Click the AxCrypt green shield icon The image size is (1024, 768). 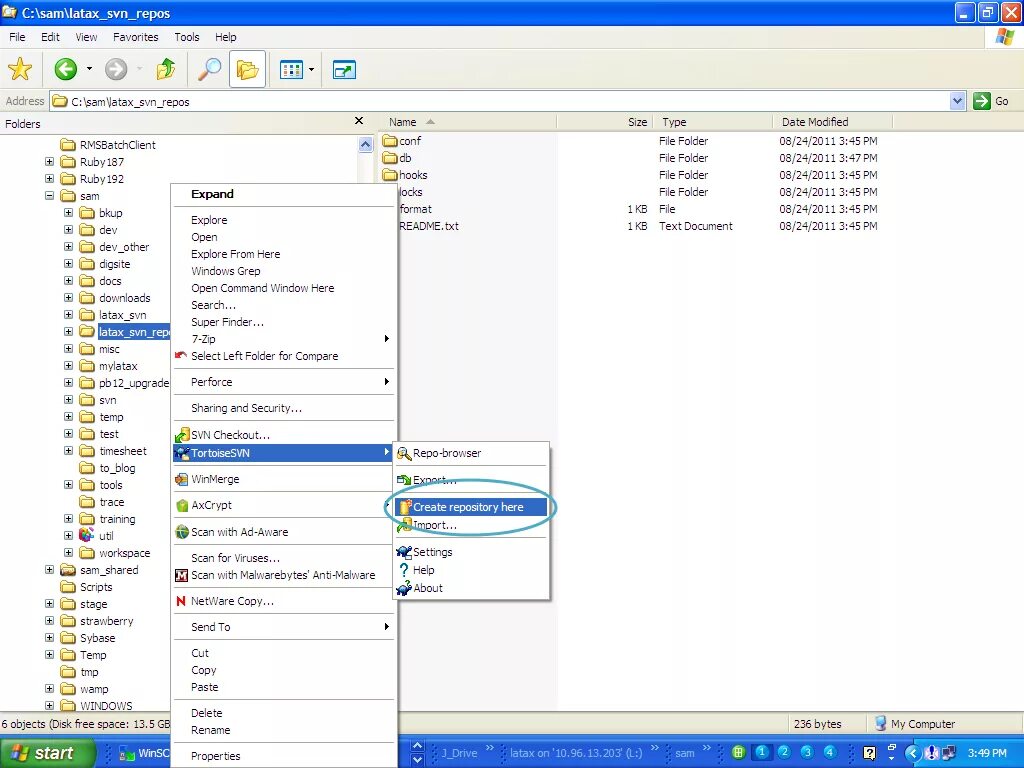pos(182,505)
